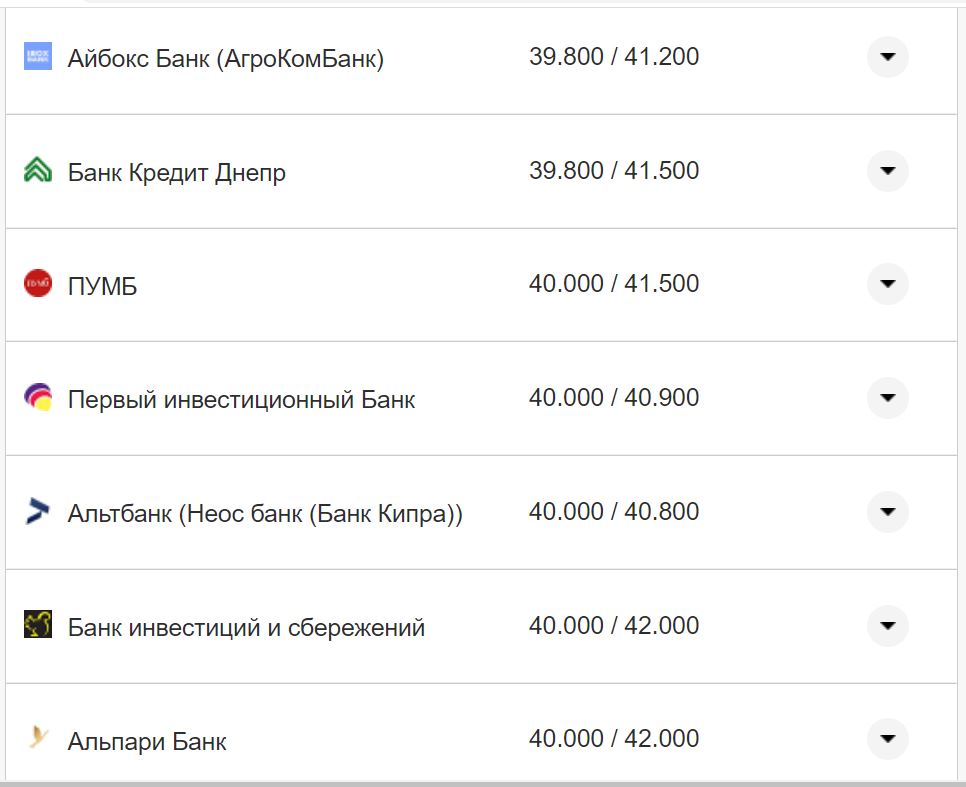Click the Альтбанк blue arrow logo
The height and width of the screenshot is (787, 966).
click(x=37, y=512)
